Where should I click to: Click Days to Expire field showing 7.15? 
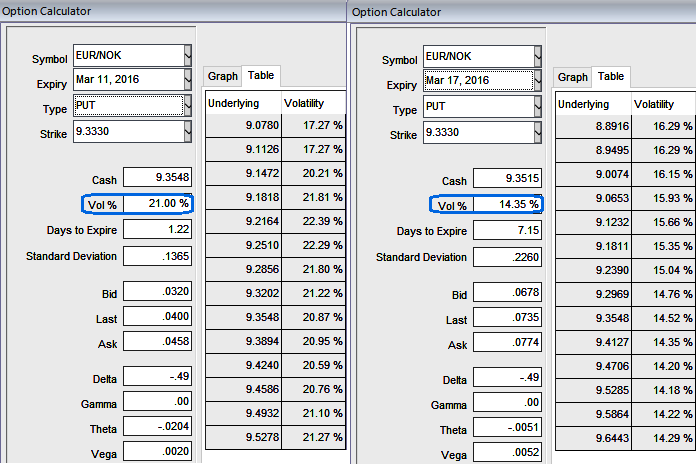(x=508, y=231)
